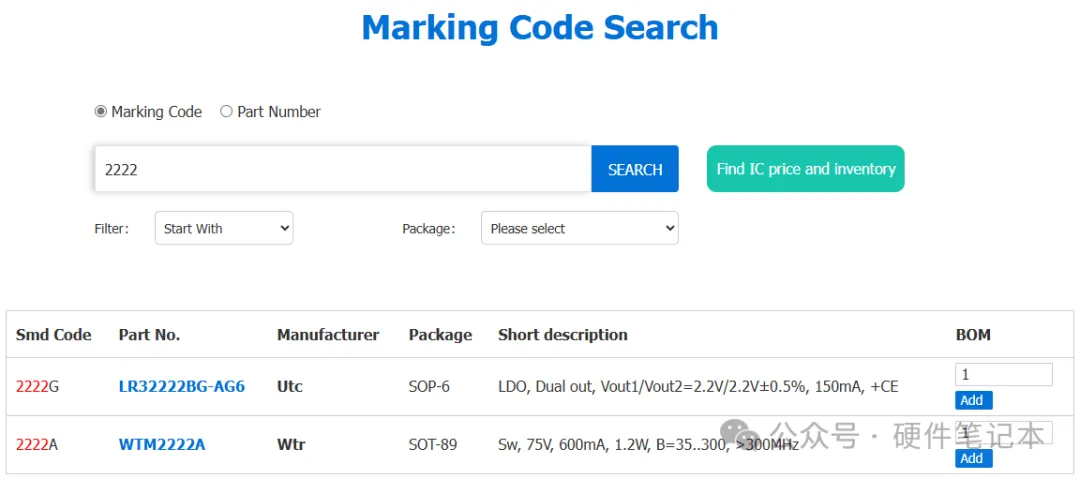Open part link LR32222BG-AG6

(x=182, y=387)
